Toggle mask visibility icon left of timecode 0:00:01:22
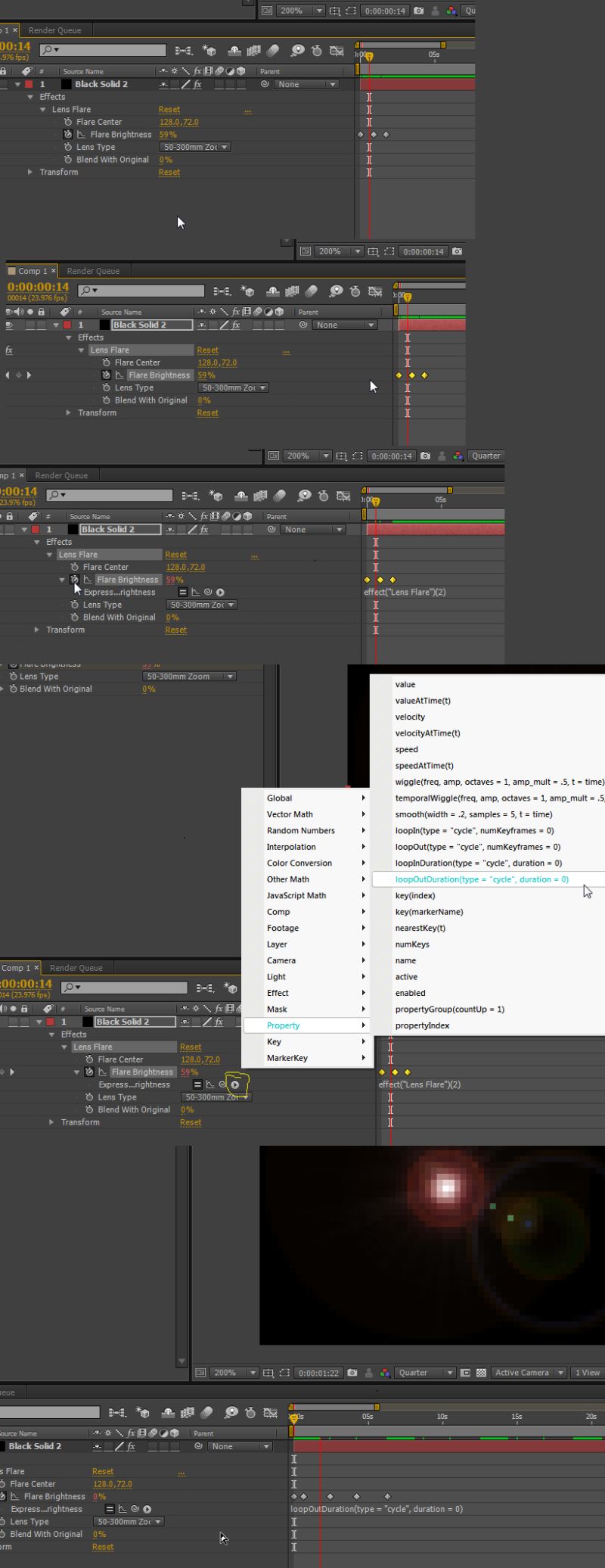The width and height of the screenshot is (605, 1568). tap(286, 1373)
